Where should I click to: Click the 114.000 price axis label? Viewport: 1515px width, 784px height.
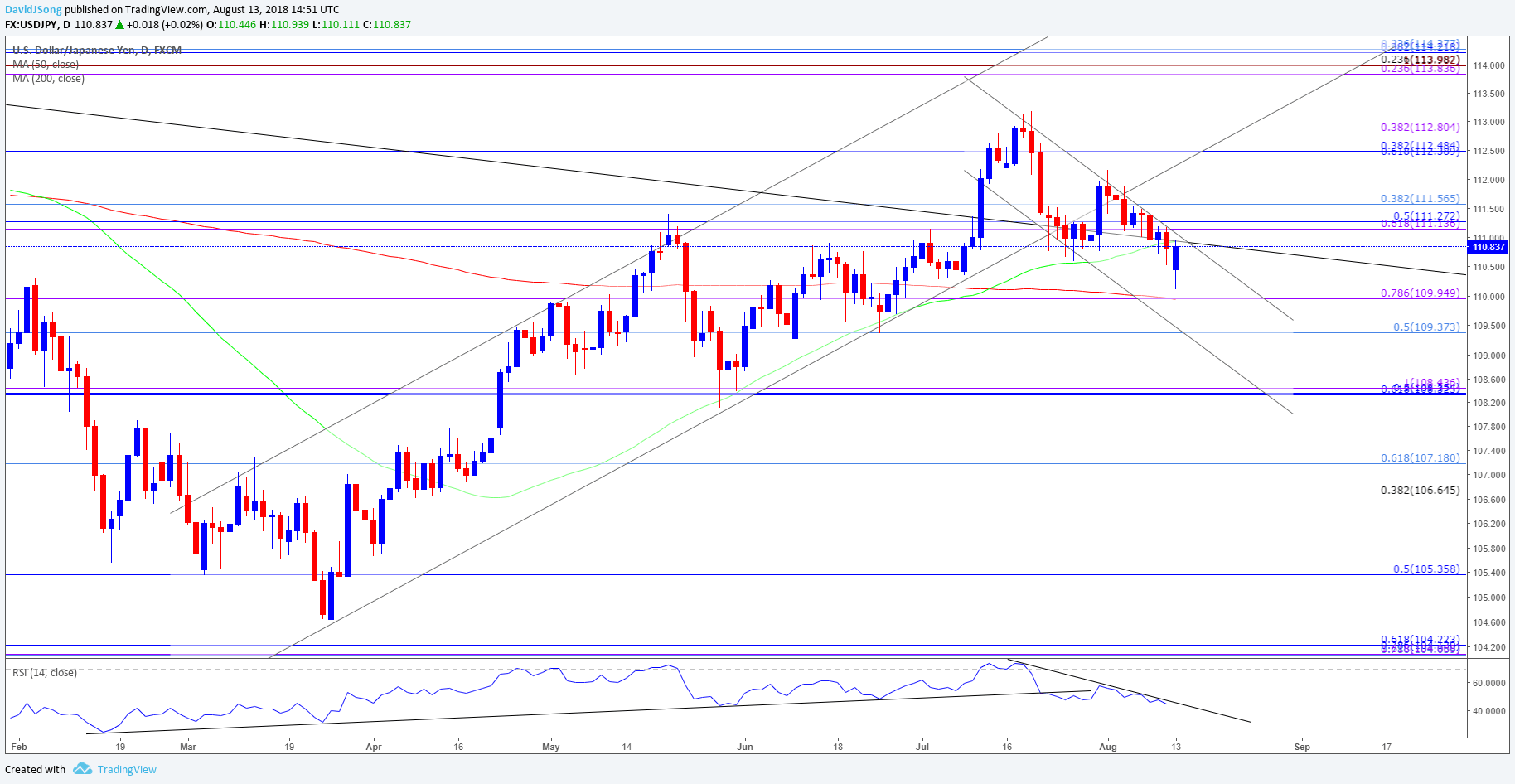pyautogui.click(x=1488, y=65)
